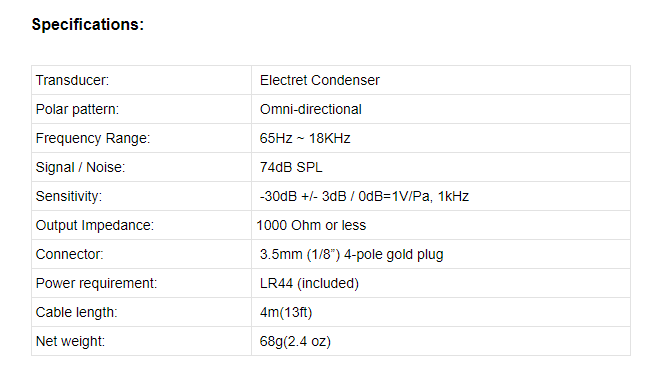Select the Sensitivity label cell

click(x=141, y=196)
